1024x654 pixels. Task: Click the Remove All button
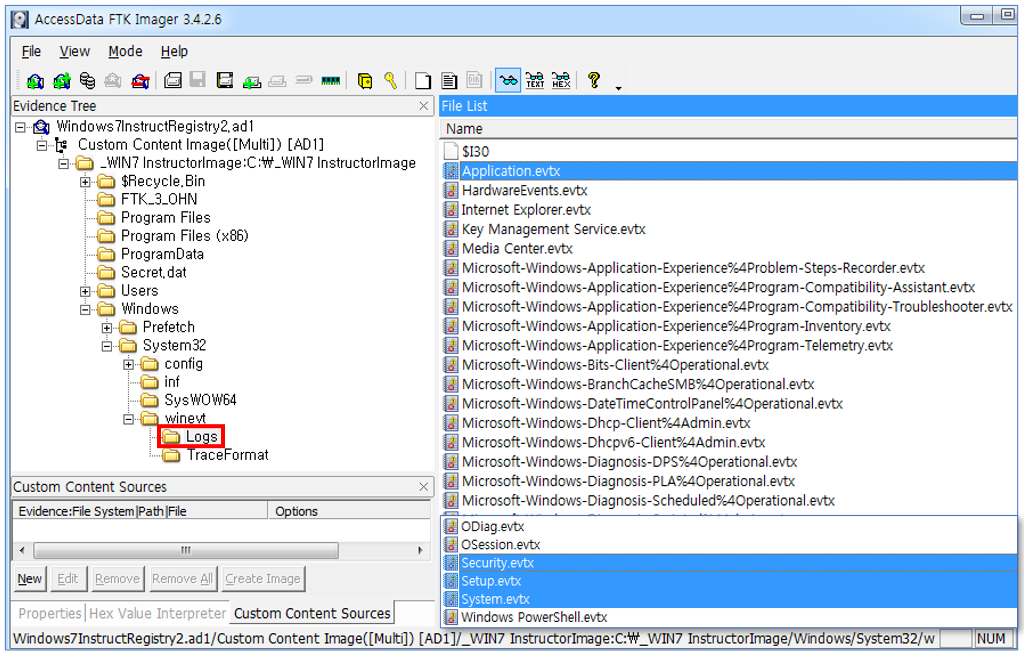click(182, 579)
